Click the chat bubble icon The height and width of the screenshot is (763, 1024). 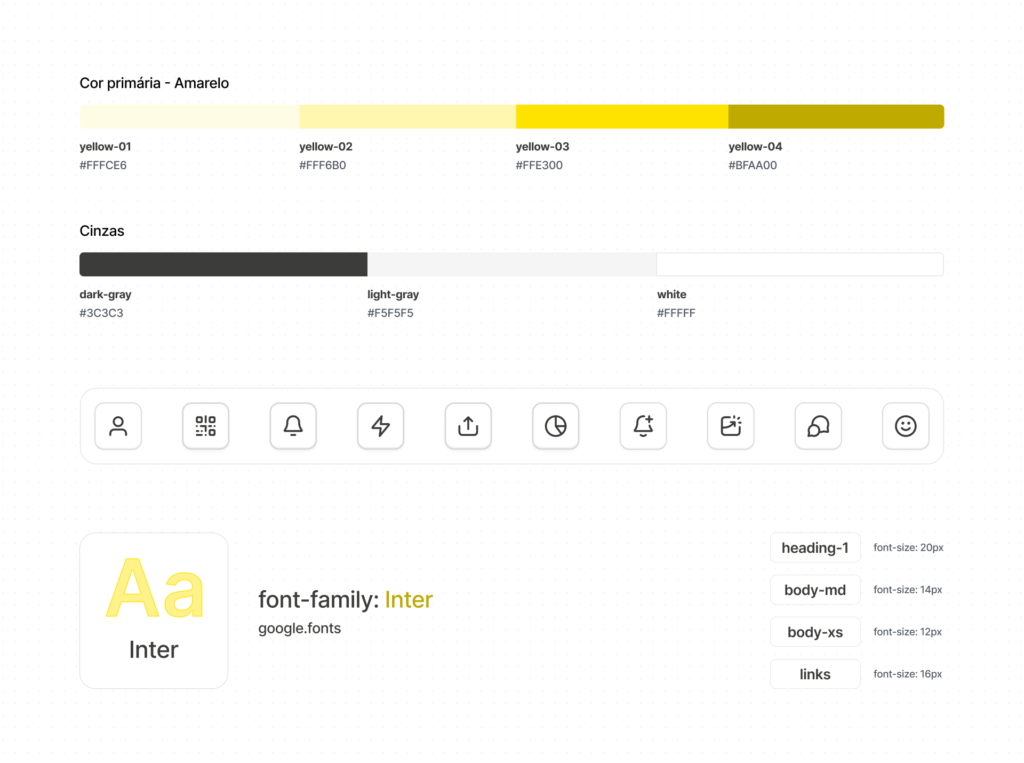tap(818, 426)
